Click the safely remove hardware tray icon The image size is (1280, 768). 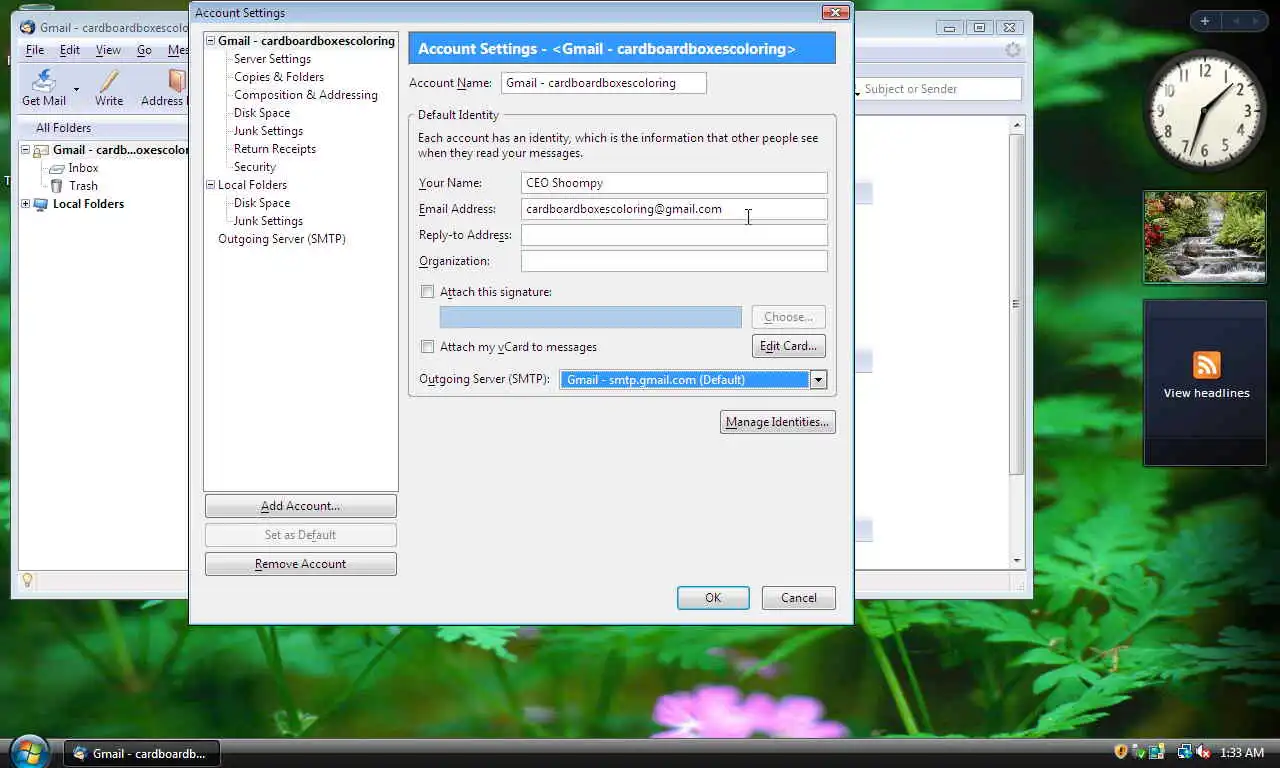coord(1139,752)
